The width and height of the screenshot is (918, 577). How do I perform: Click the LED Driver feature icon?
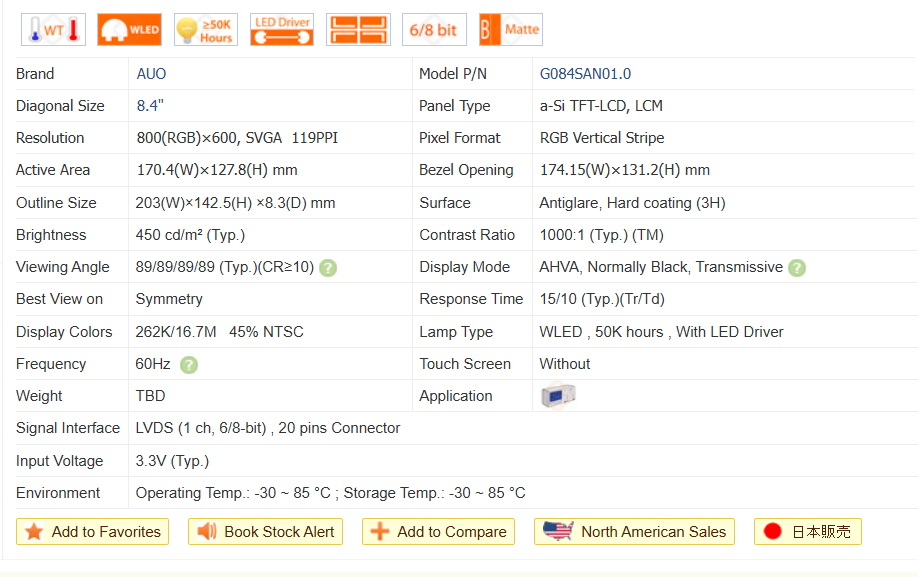(282, 30)
